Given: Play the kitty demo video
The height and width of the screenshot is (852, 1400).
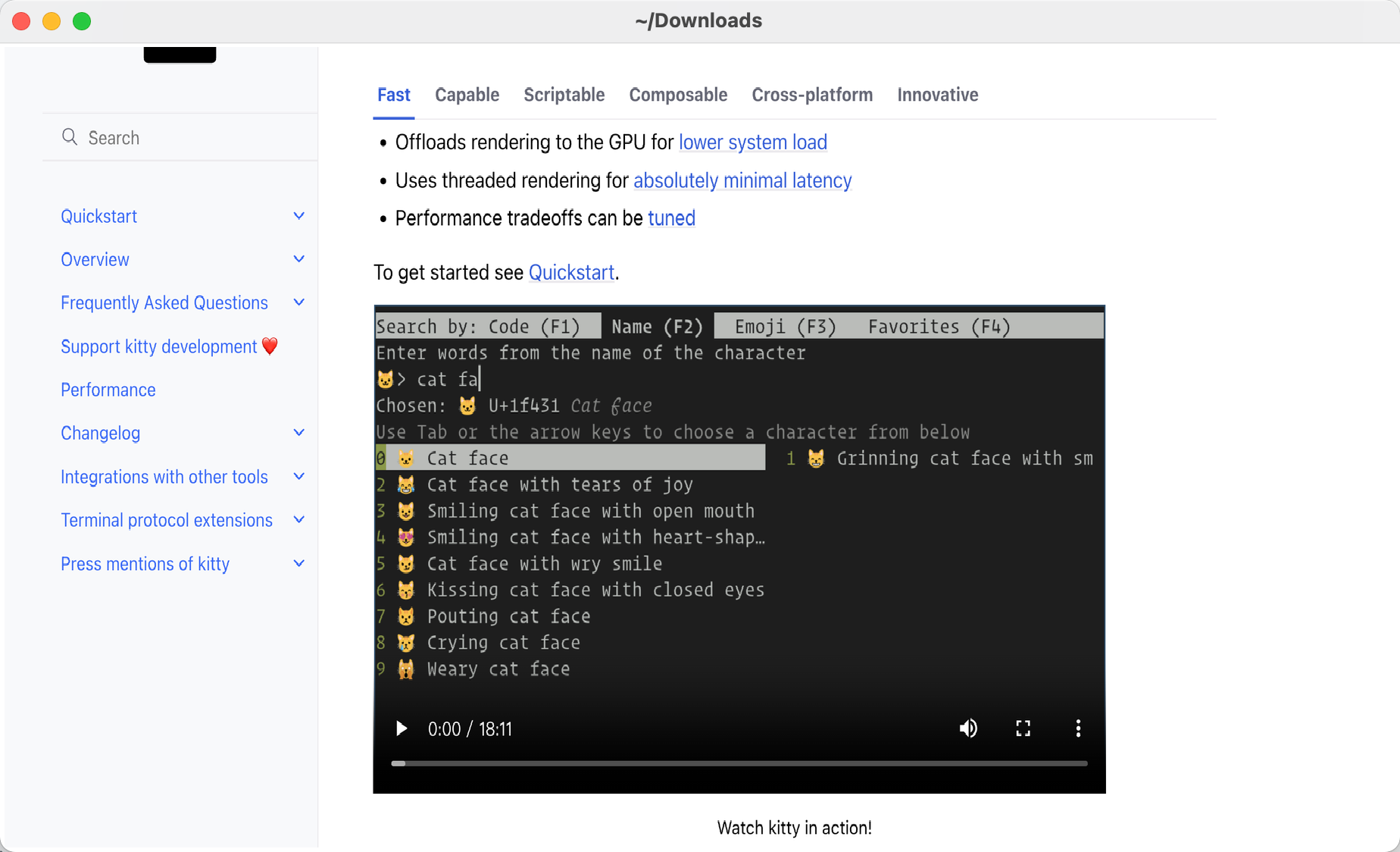Looking at the screenshot, I should point(401,728).
